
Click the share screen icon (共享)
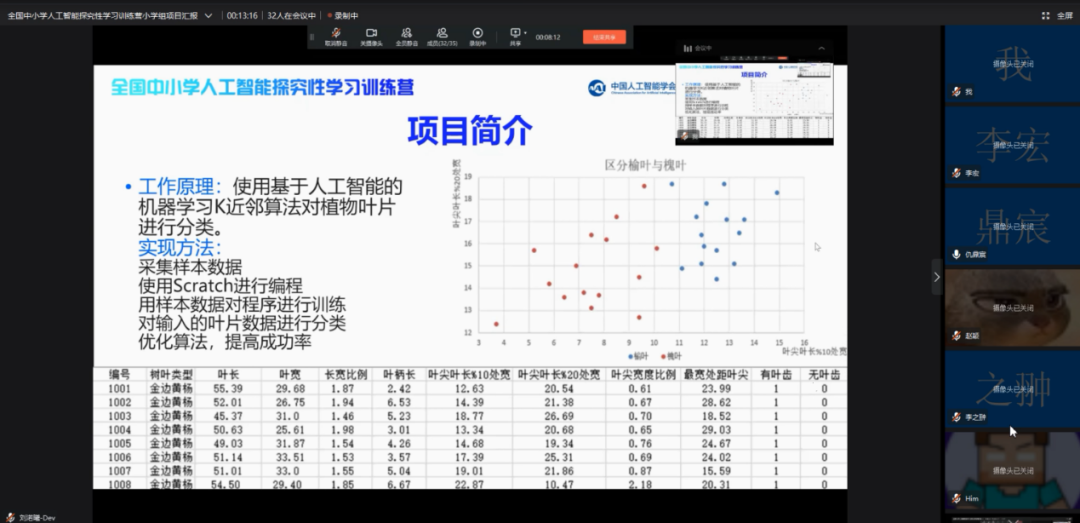tap(515, 36)
